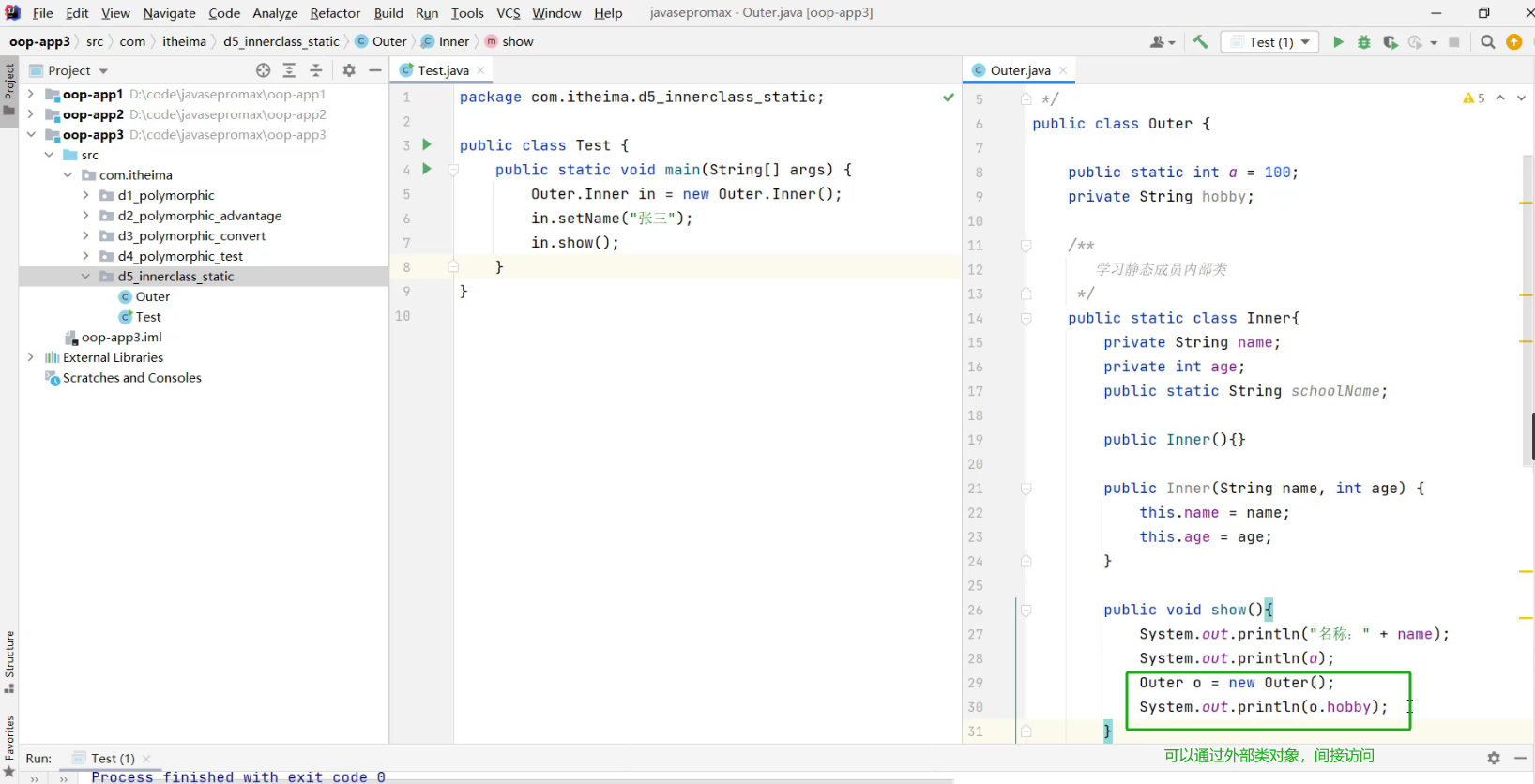Hide the Run tool window
Viewport: 1535px width, 784px height.
click(x=1521, y=758)
